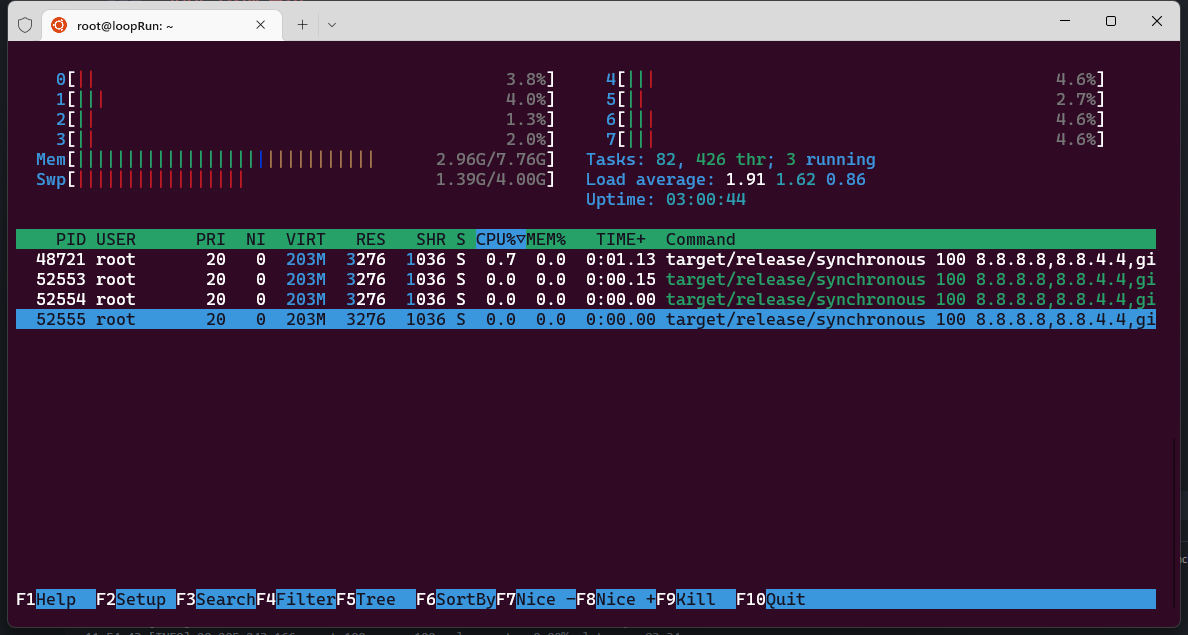Viewport: 1188px width, 635px height.
Task: Minimize the terminal window
Action: (x=1065, y=20)
